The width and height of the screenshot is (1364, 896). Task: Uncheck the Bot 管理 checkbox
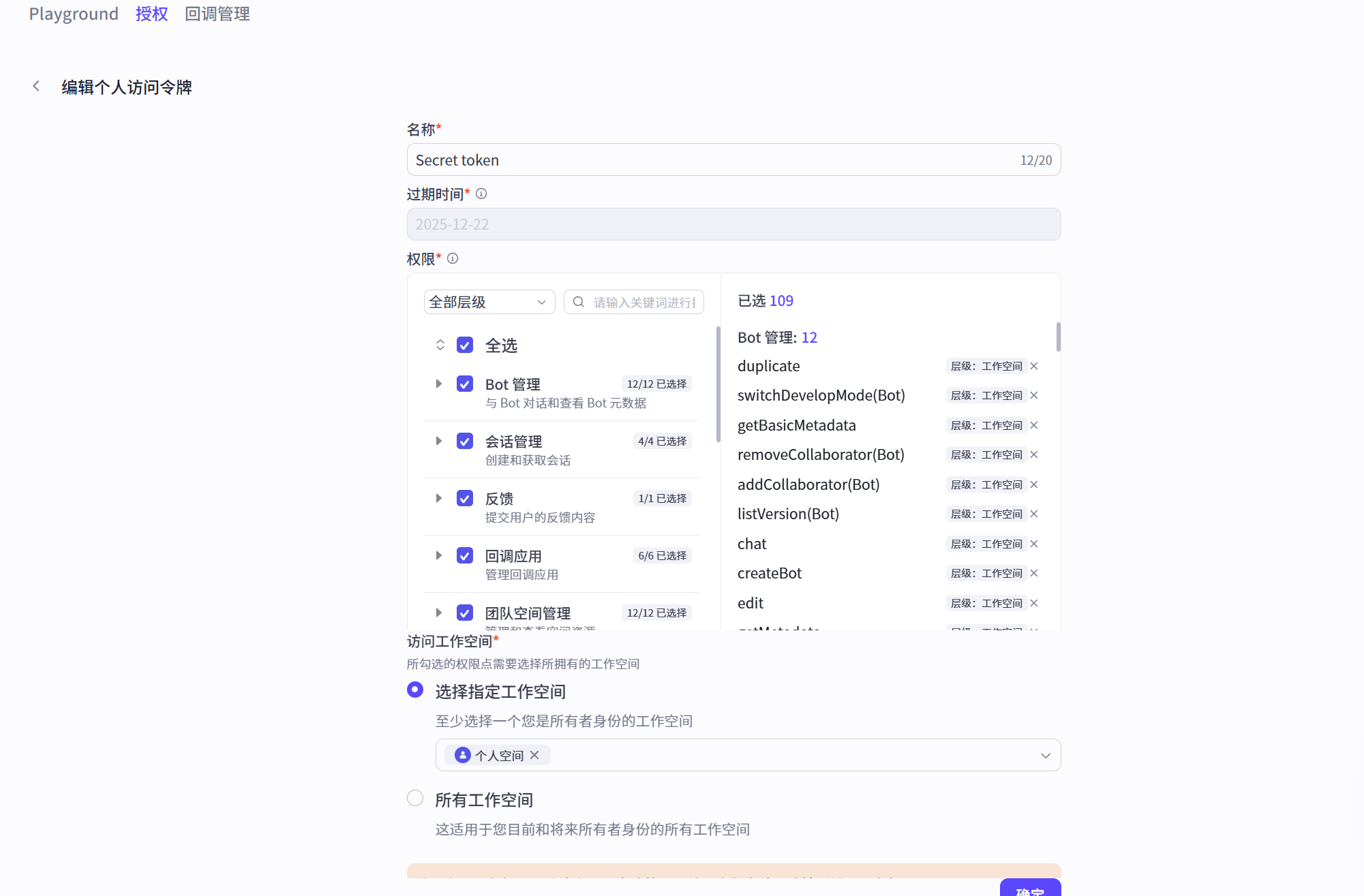[465, 384]
